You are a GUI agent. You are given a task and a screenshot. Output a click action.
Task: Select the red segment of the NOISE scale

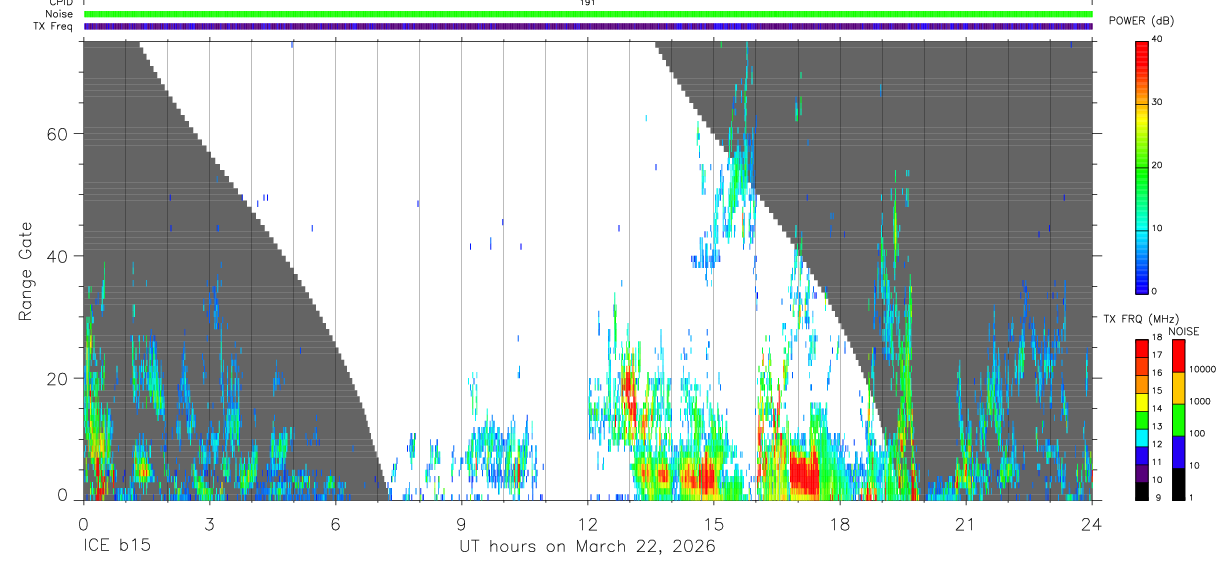[1179, 356]
